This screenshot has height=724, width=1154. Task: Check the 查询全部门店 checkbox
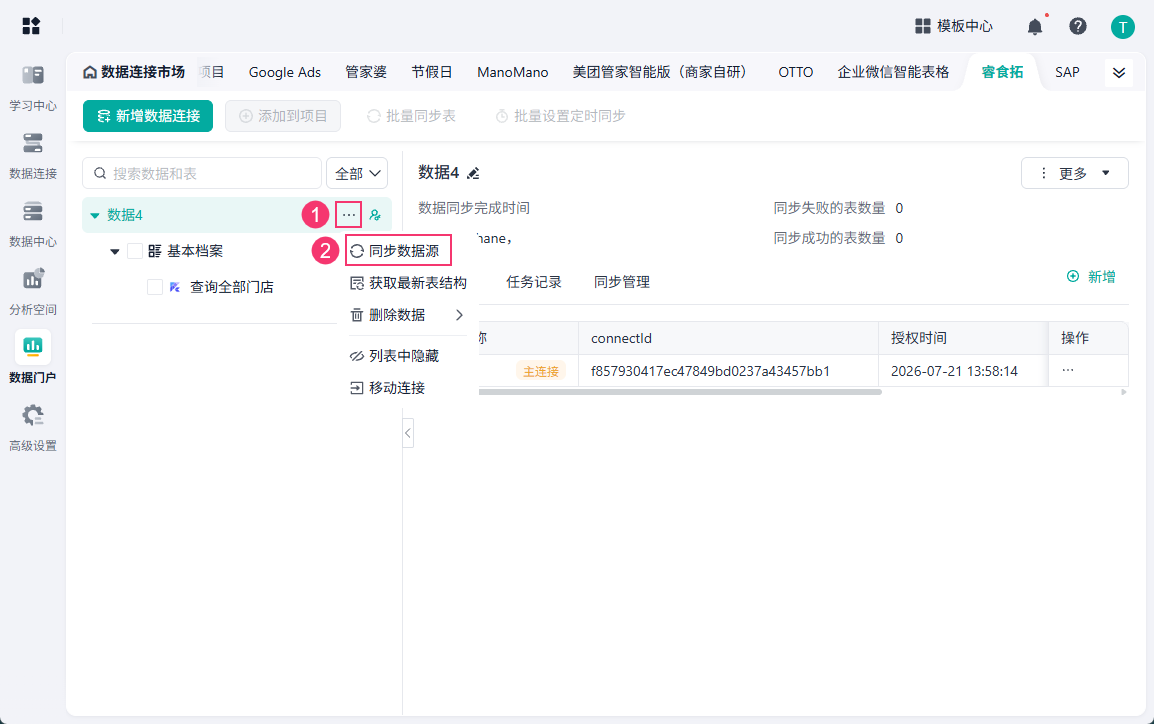pyautogui.click(x=155, y=287)
